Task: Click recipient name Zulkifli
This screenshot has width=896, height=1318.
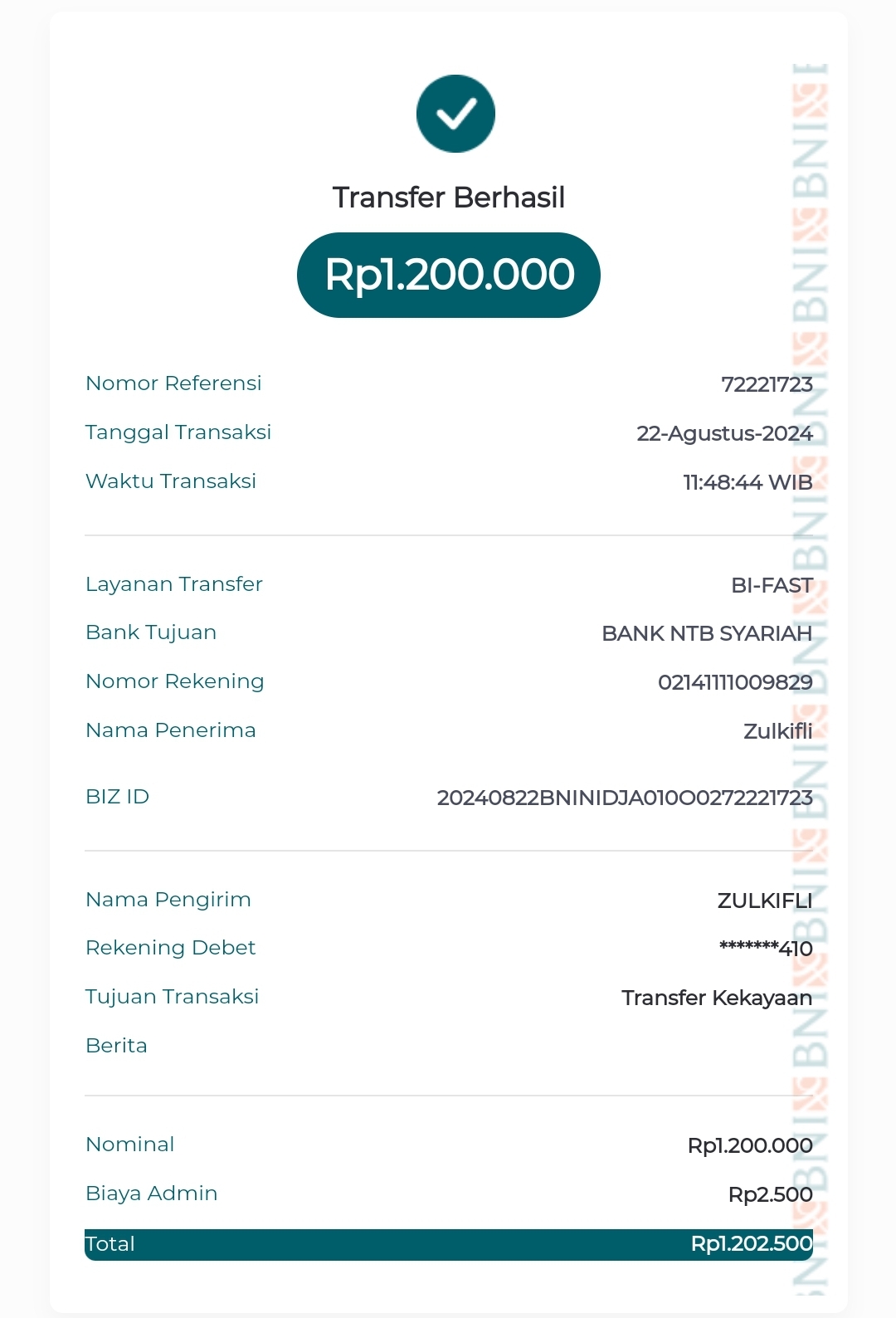Action: coord(777,731)
